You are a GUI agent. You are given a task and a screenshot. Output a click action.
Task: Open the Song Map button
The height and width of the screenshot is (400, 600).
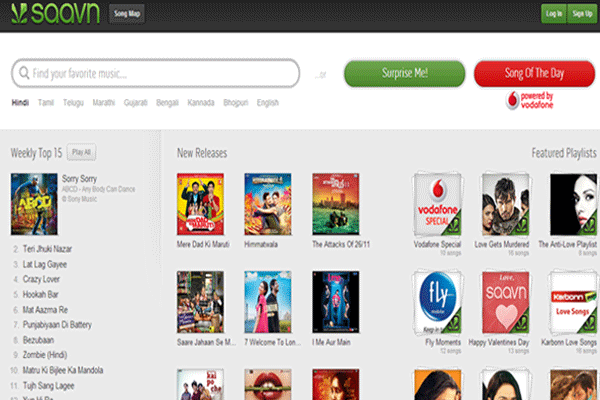click(x=127, y=14)
